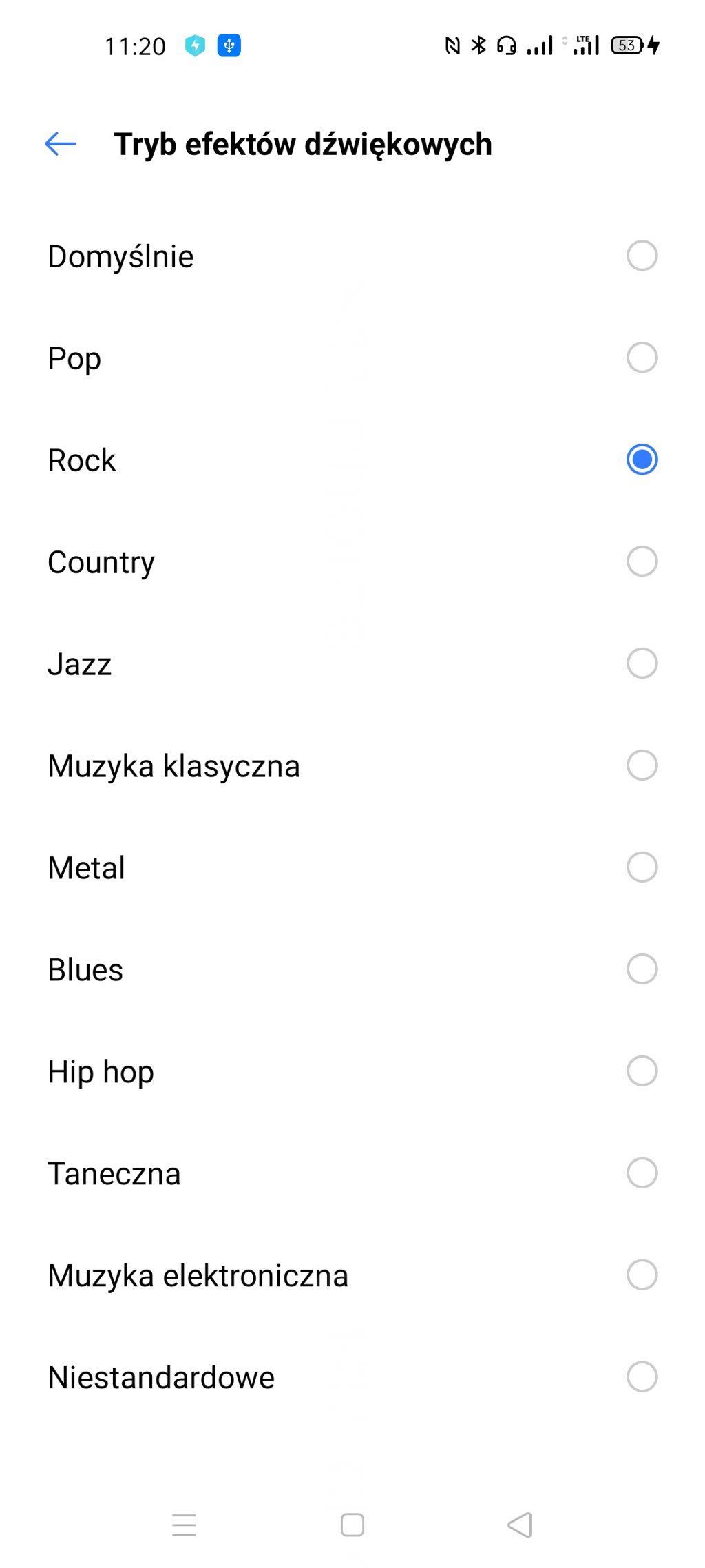Select the Country radio button
Image resolution: width=705 pixels, height=1568 pixels.
[x=642, y=561]
